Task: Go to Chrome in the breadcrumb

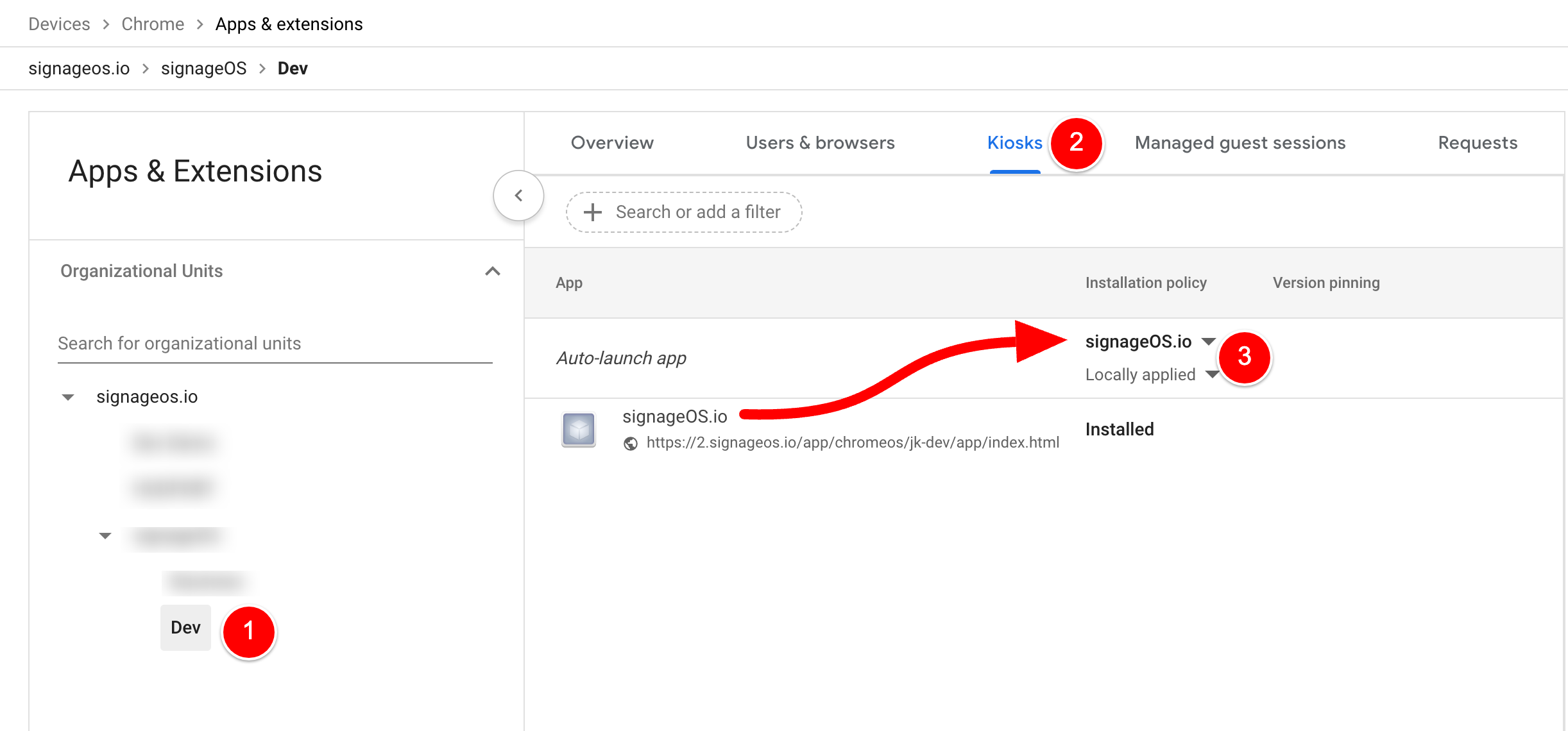Action: pos(153,24)
